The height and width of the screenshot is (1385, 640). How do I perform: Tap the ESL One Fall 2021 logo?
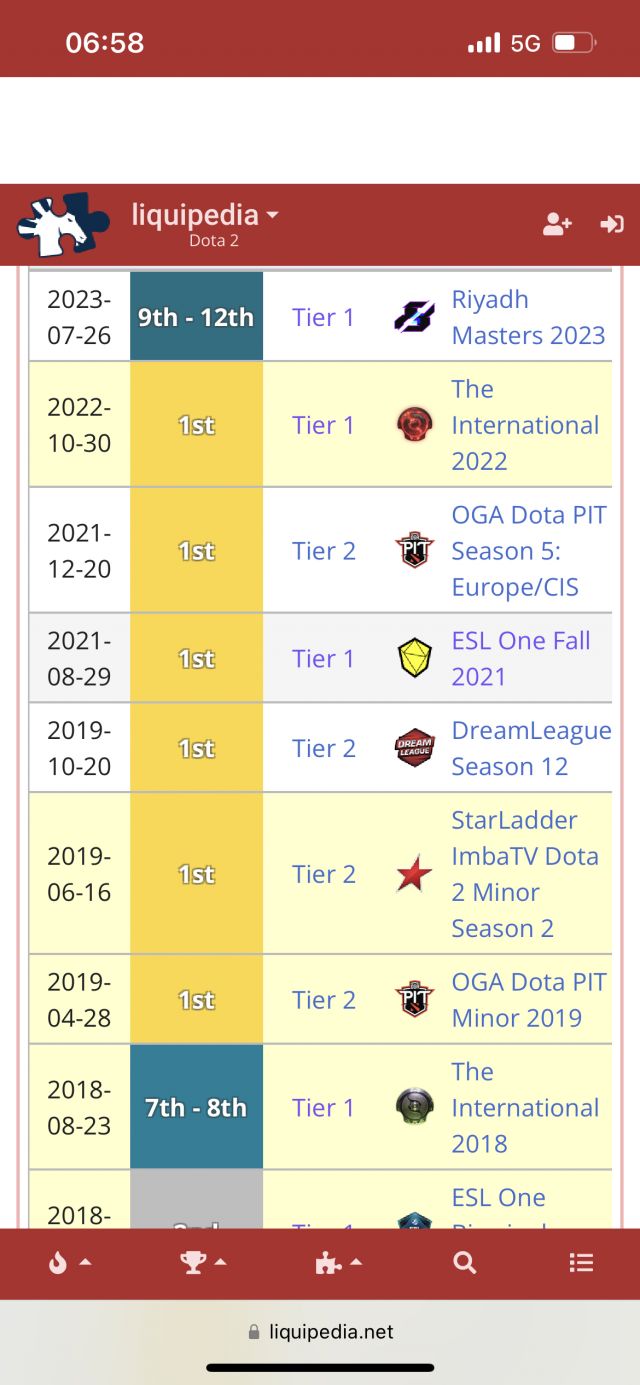(x=414, y=658)
